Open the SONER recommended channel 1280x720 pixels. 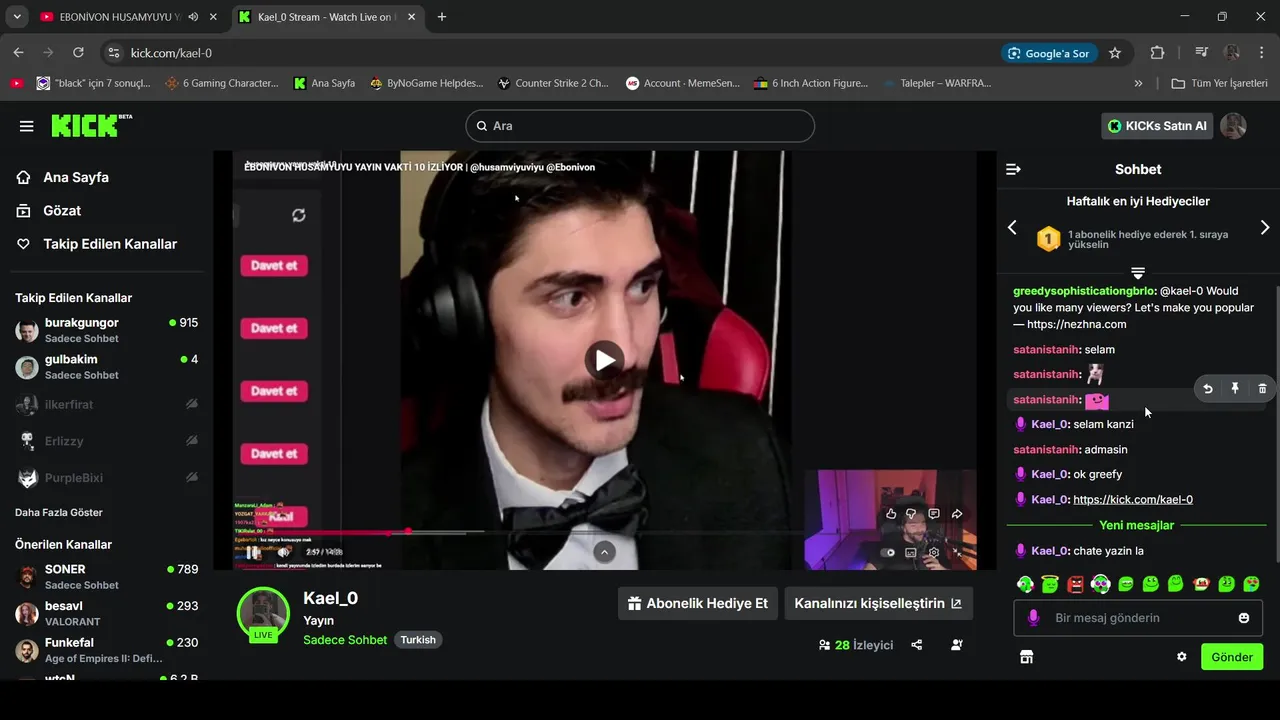point(107,577)
